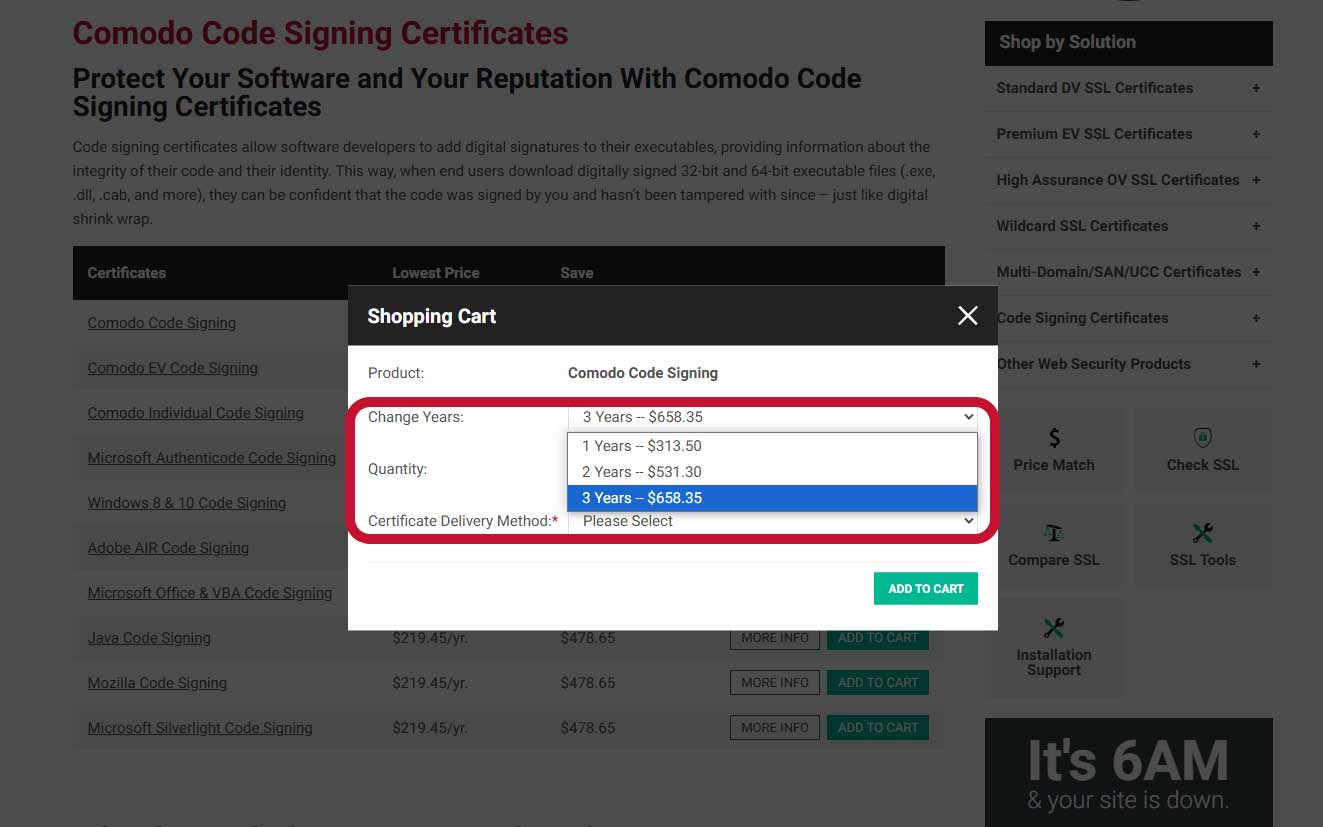1323x827 pixels.
Task: Launch the Compare SSL tool
Action: coord(1054,545)
